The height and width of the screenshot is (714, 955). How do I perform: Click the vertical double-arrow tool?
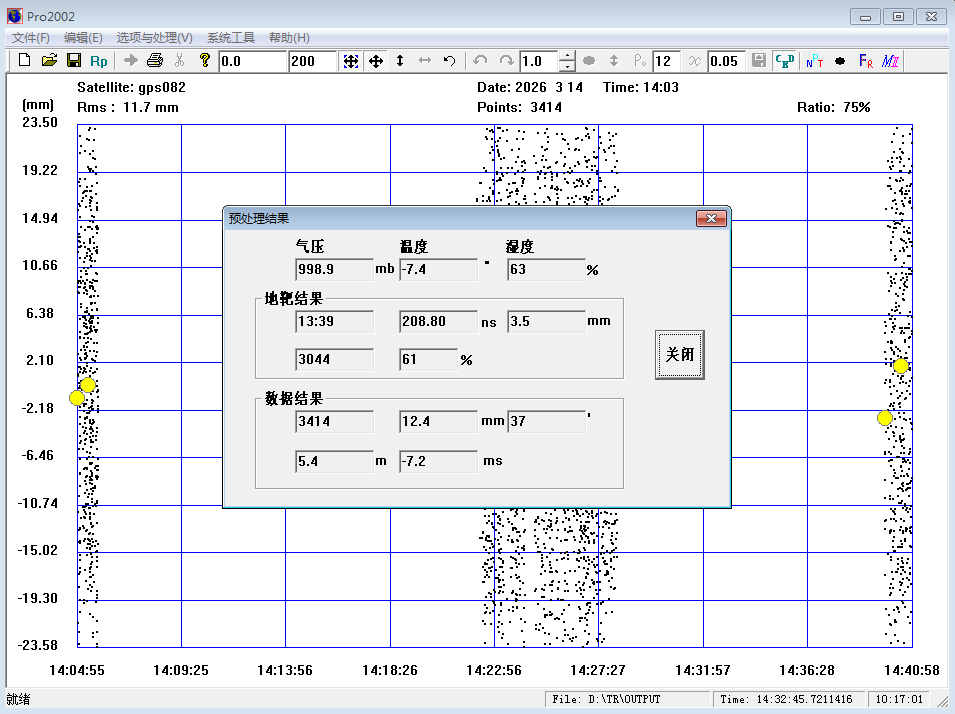point(400,61)
